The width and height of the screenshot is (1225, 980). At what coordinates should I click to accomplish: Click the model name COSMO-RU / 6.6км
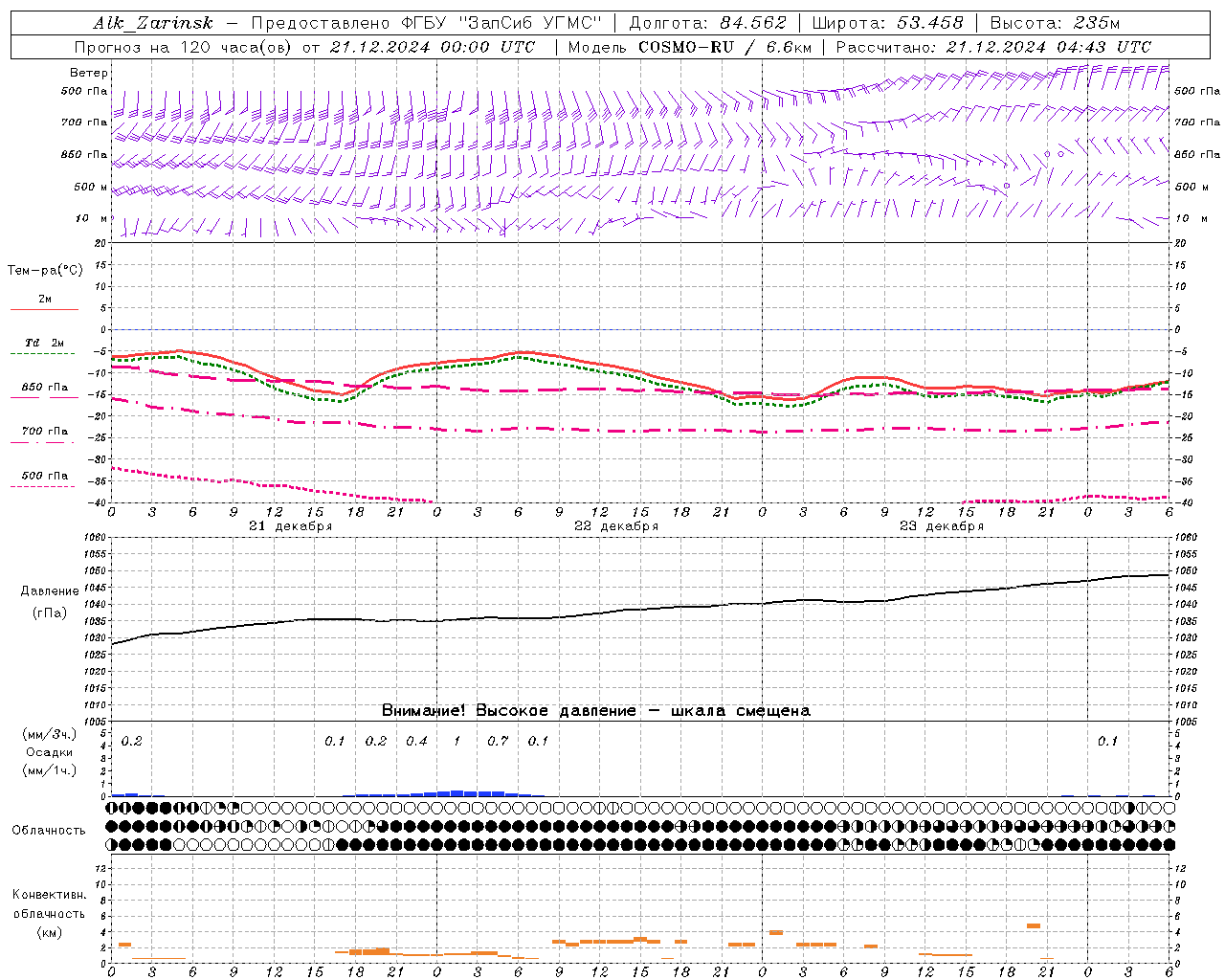[x=725, y=47]
